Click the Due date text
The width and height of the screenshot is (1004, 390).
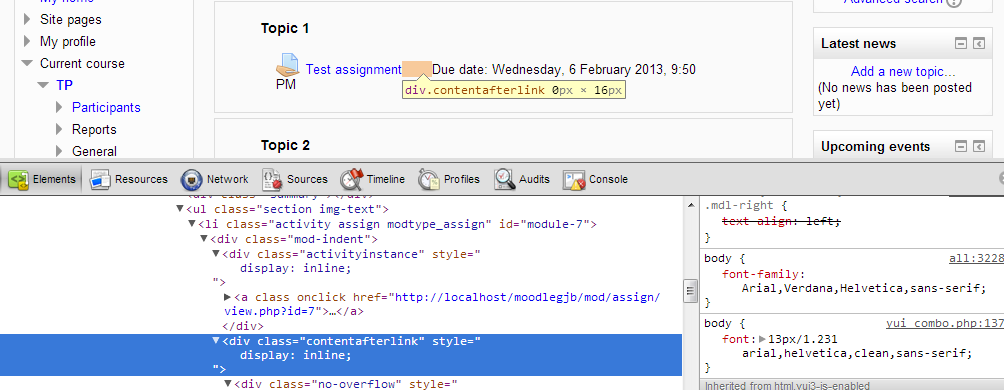point(564,69)
